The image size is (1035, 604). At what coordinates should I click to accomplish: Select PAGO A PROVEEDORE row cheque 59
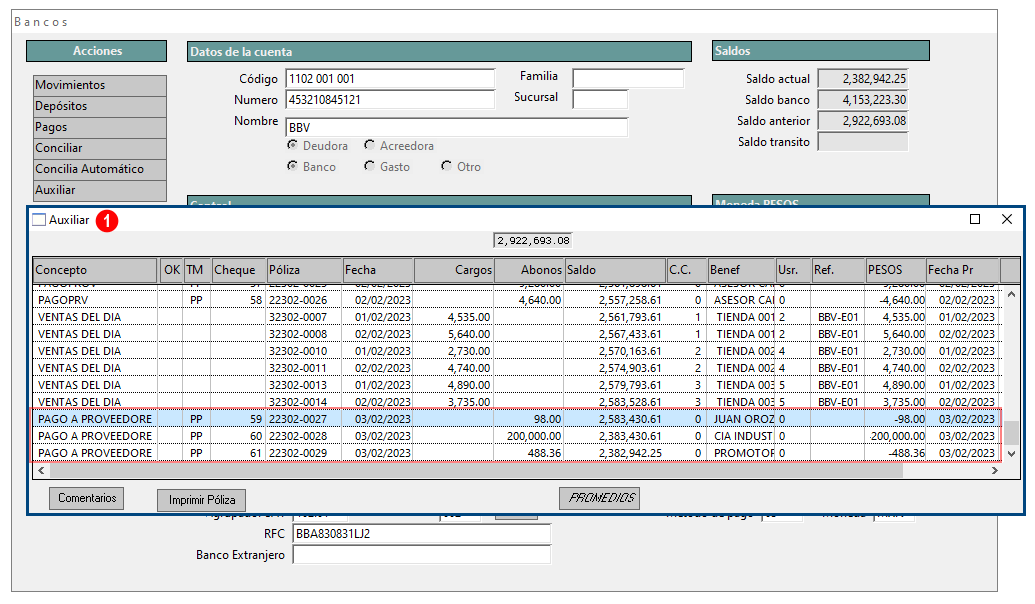tap(518, 419)
